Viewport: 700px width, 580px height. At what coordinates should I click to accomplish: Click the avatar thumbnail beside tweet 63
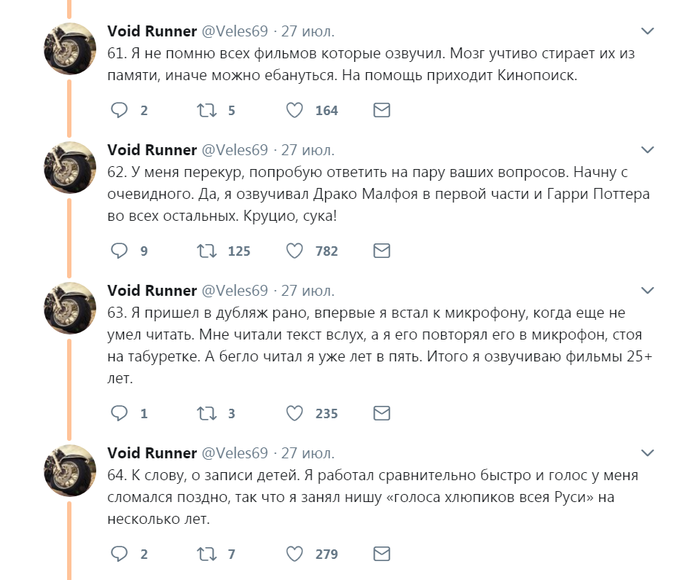[x=70, y=306]
